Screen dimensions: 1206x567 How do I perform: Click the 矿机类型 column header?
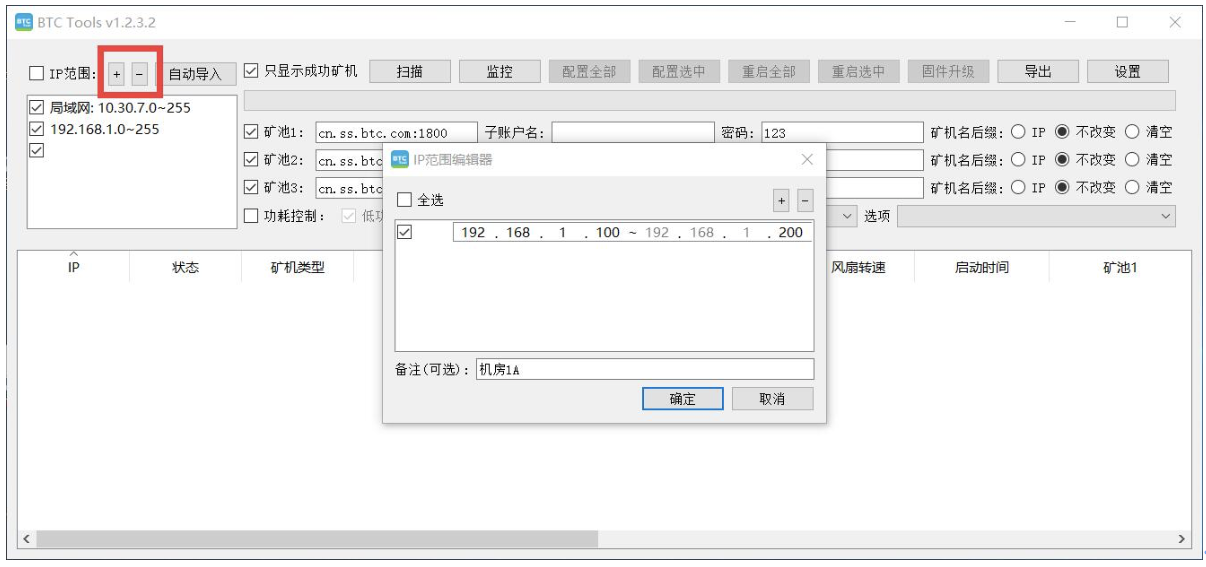click(x=298, y=267)
